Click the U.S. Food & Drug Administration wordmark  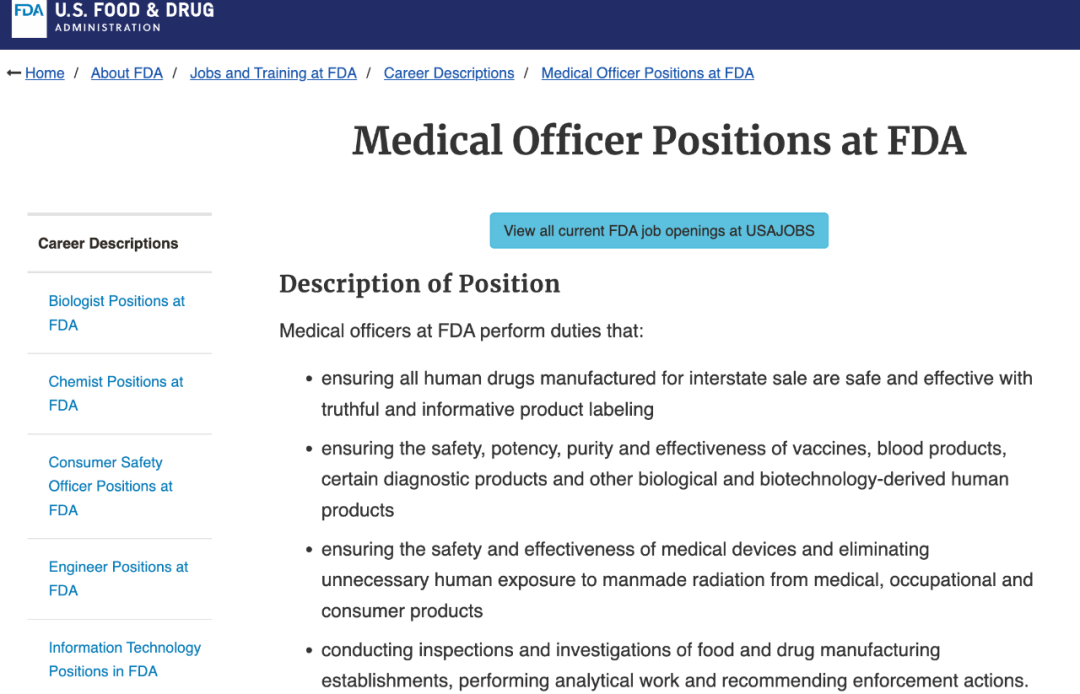[x=134, y=16]
